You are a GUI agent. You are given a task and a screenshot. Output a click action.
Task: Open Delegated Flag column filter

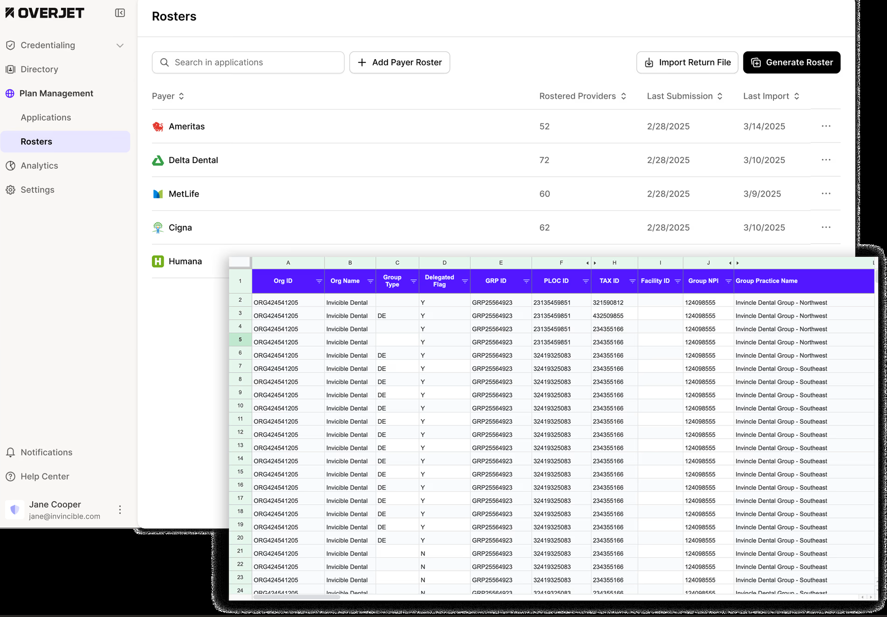465,282
